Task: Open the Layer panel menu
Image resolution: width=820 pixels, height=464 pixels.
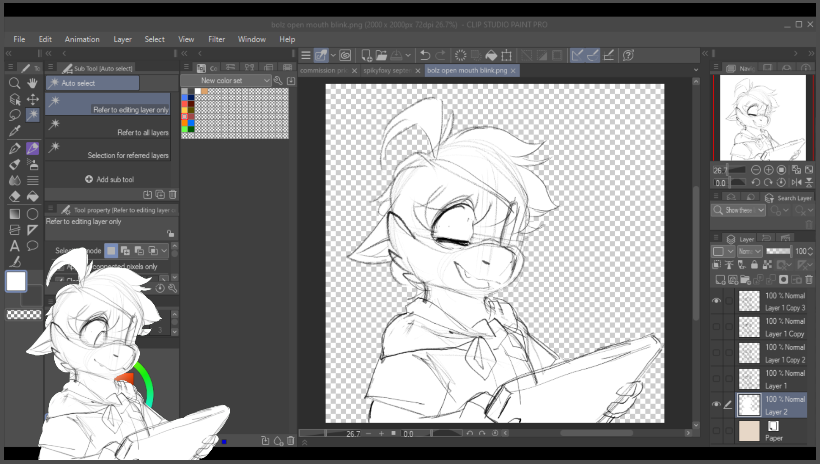Action: (716, 239)
